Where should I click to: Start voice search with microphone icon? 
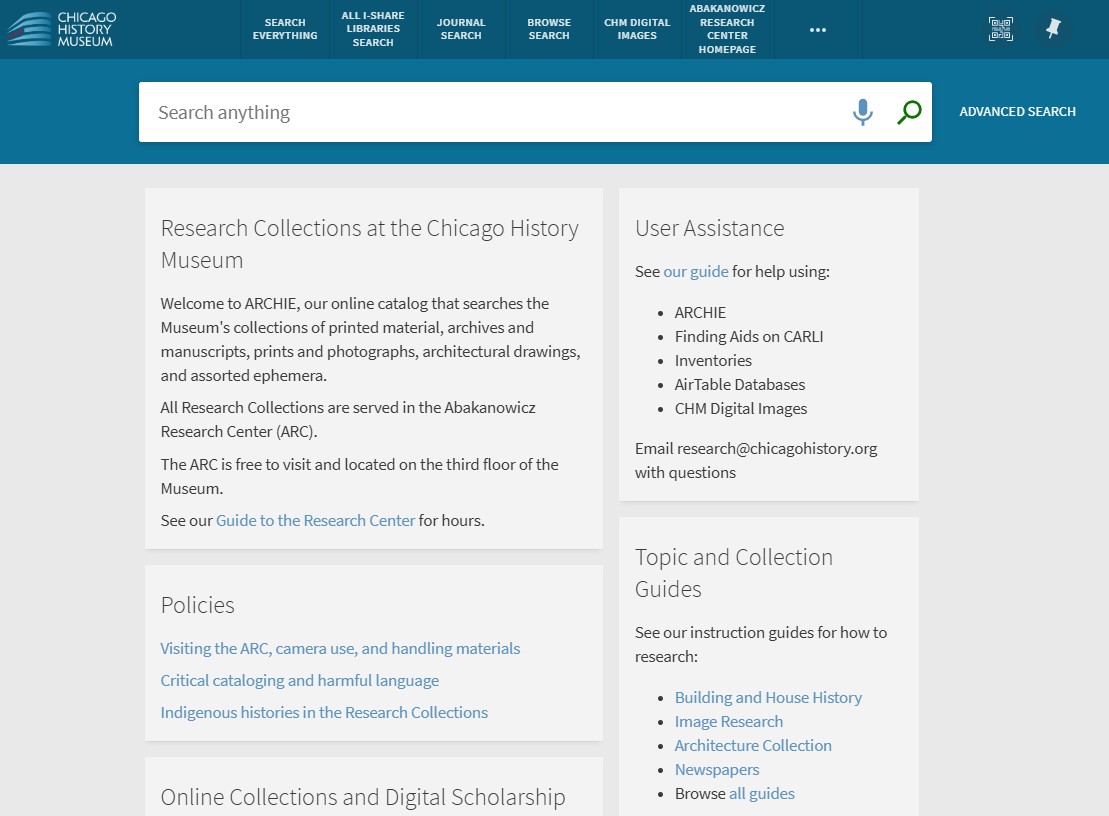tap(862, 112)
